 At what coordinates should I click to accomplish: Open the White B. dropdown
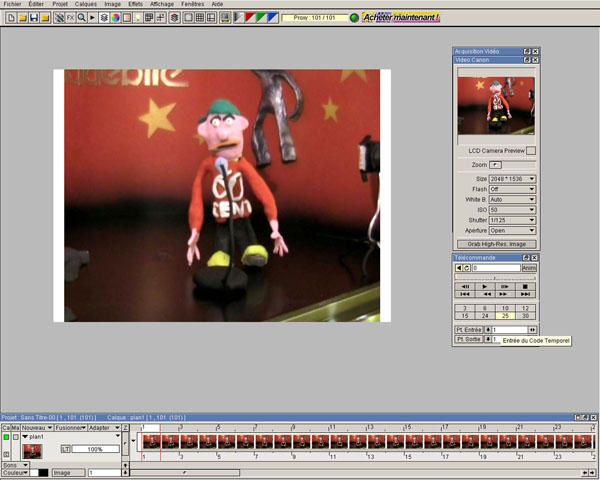pyautogui.click(x=512, y=199)
